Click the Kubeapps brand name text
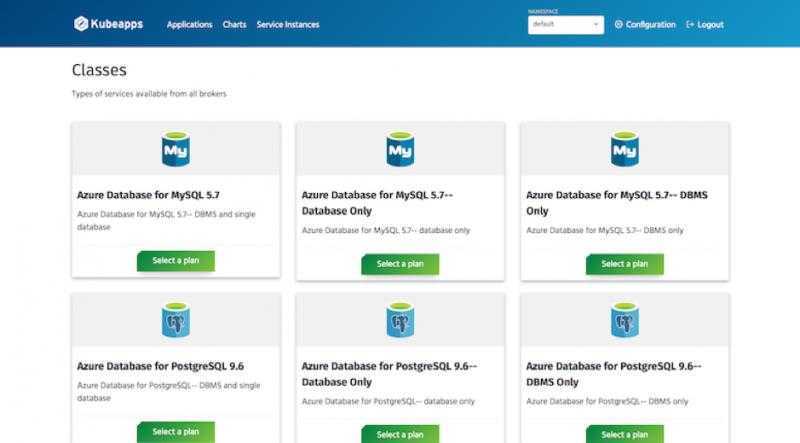800x443 pixels. pos(117,24)
